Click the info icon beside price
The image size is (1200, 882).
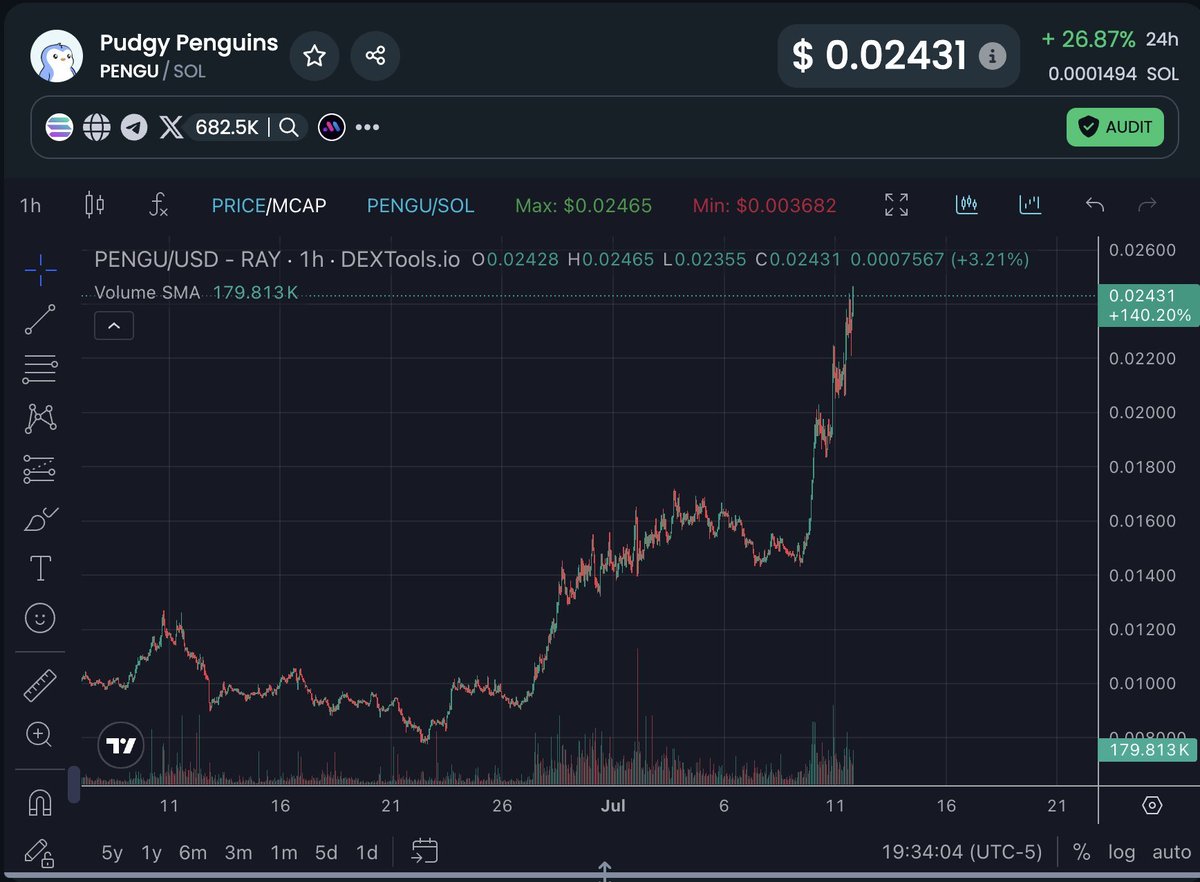click(x=991, y=55)
